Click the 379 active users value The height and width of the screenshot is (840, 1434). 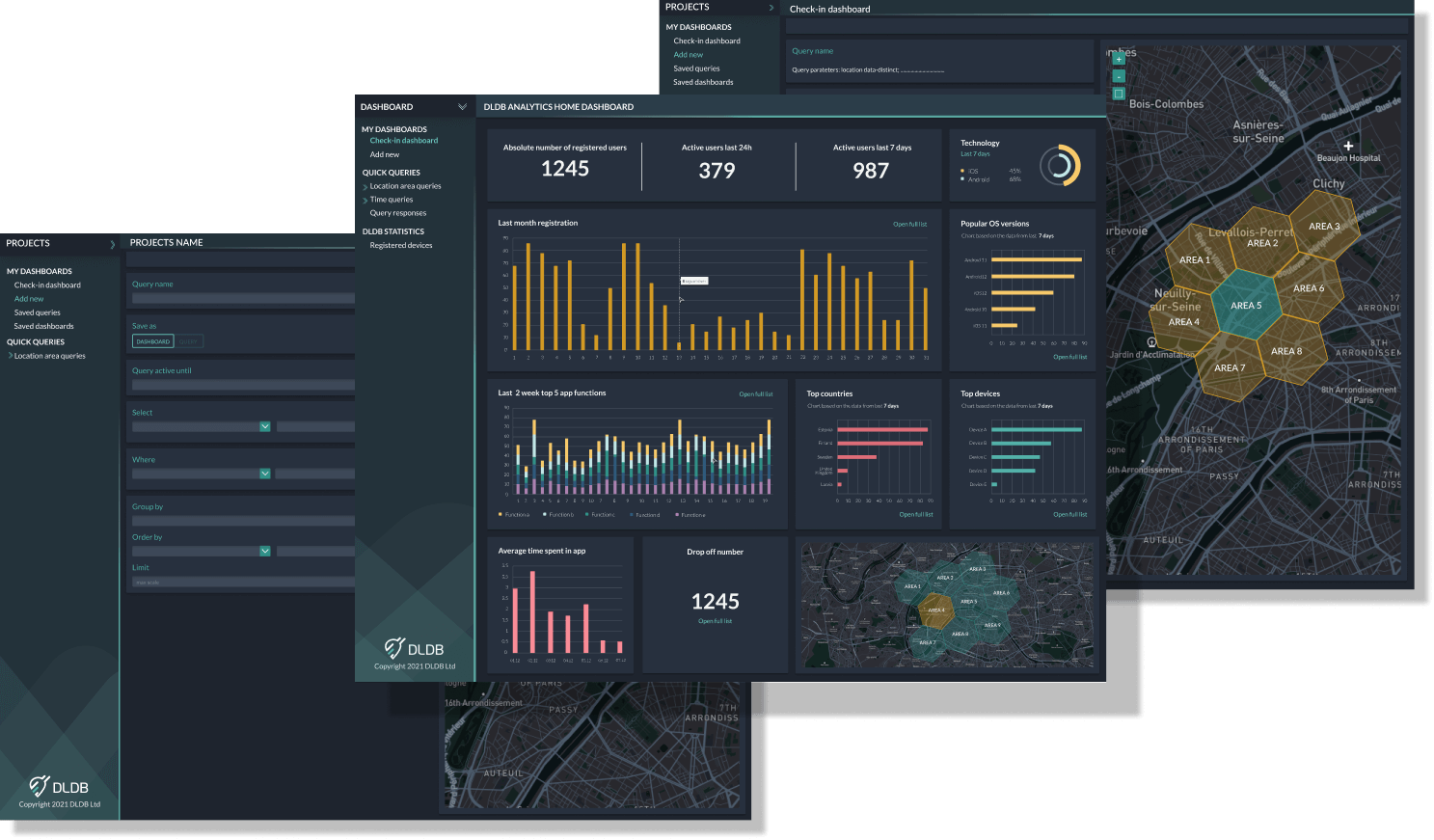(x=717, y=171)
